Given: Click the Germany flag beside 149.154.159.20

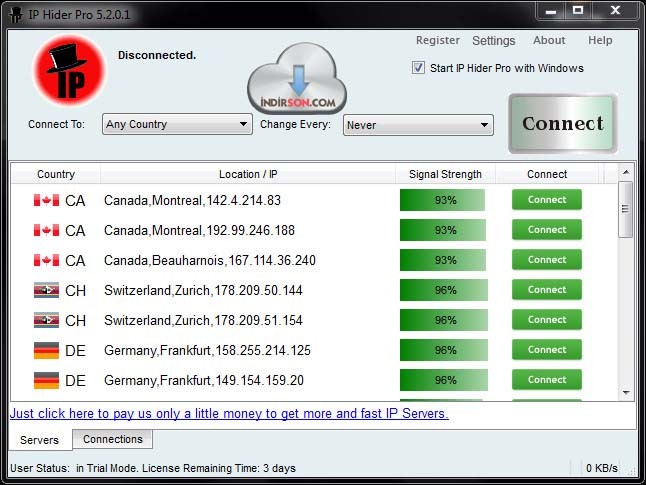Looking at the screenshot, I should coord(46,380).
